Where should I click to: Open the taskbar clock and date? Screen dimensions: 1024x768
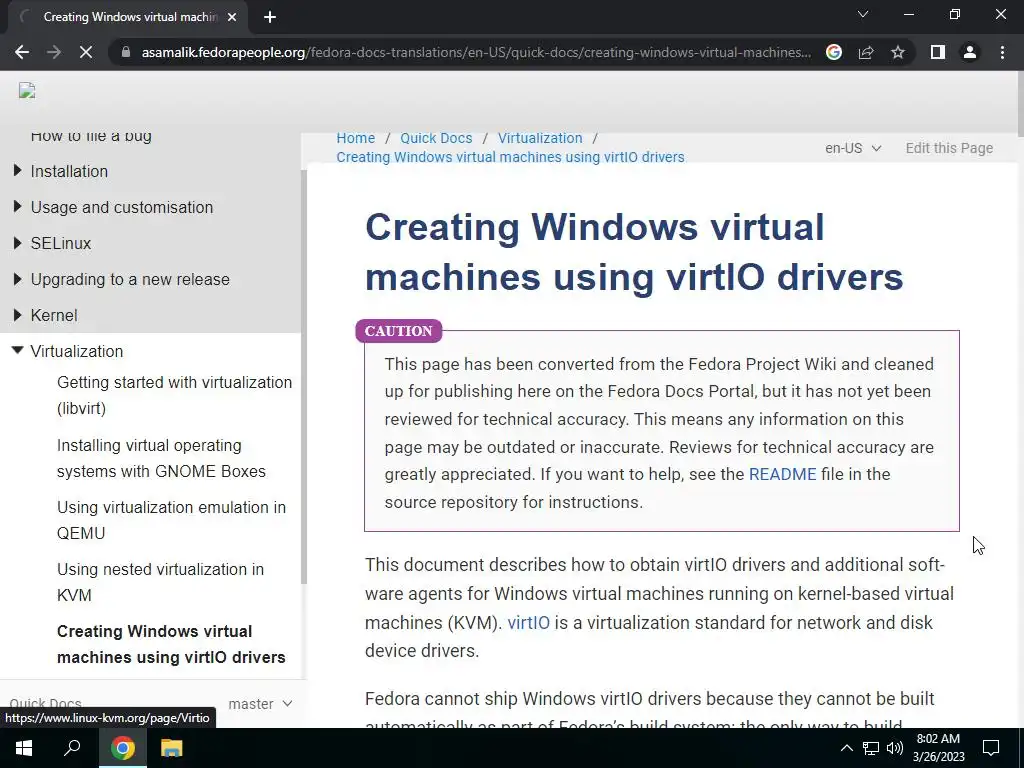click(938, 748)
